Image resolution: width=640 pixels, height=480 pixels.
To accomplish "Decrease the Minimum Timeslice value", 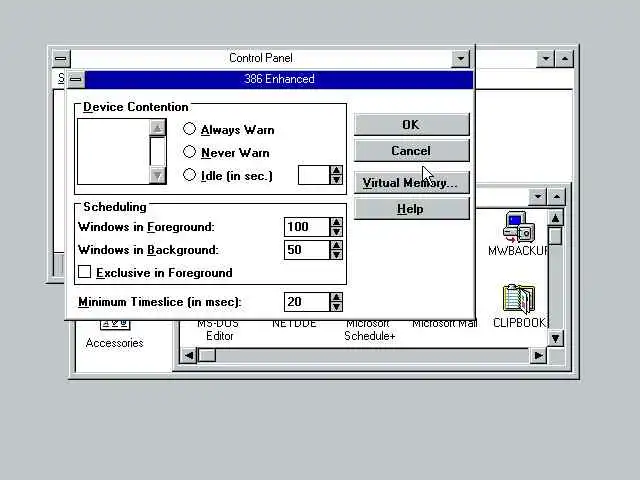I will [x=336, y=307].
